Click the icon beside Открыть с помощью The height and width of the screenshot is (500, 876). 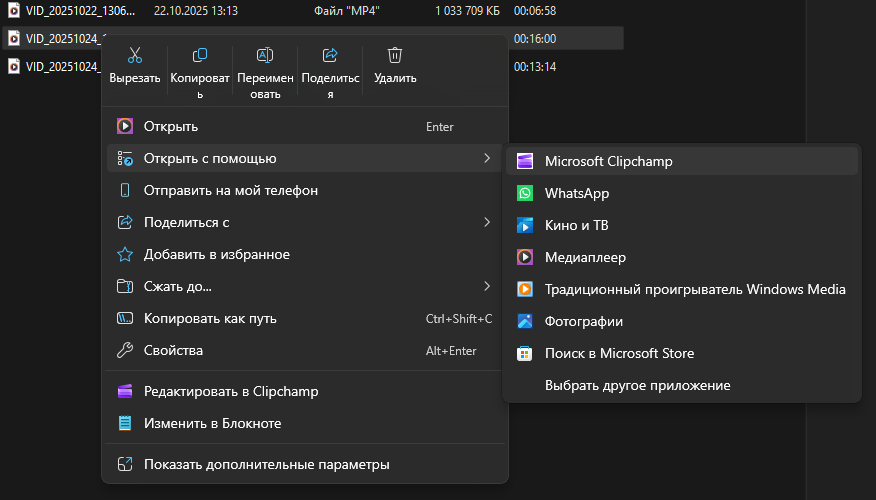coord(125,159)
